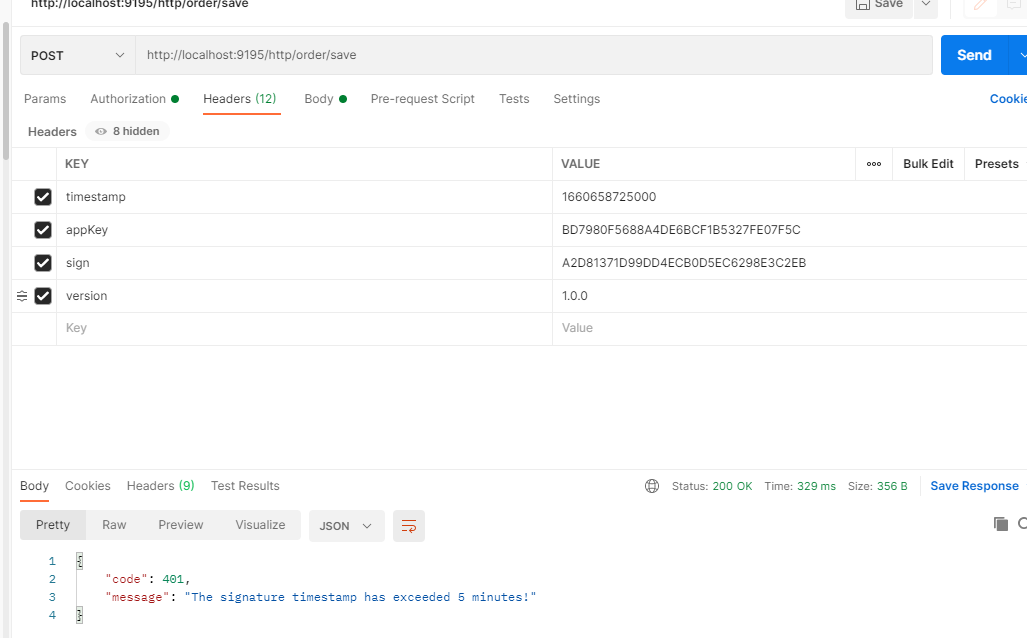Open Bulk Edit mode
Image resolution: width=1027 pixels, height=638 pixels.
[x=928, y=164]
